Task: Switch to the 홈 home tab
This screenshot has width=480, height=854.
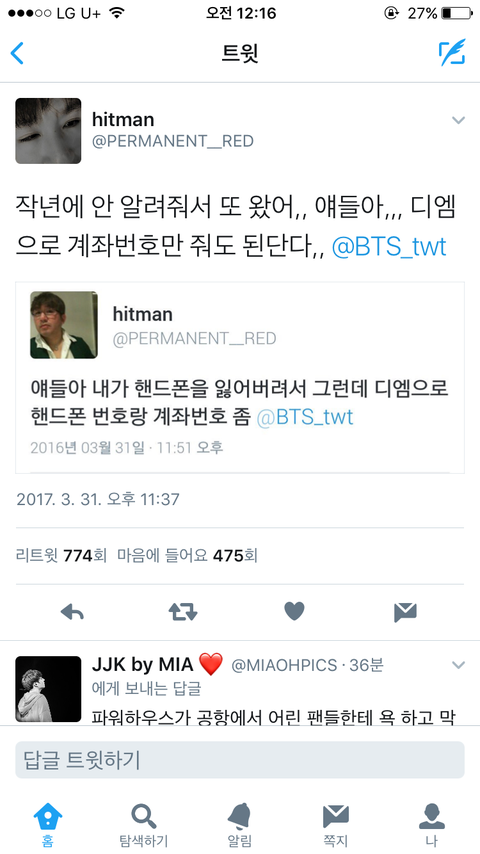Action: click(x=48, y=825)
